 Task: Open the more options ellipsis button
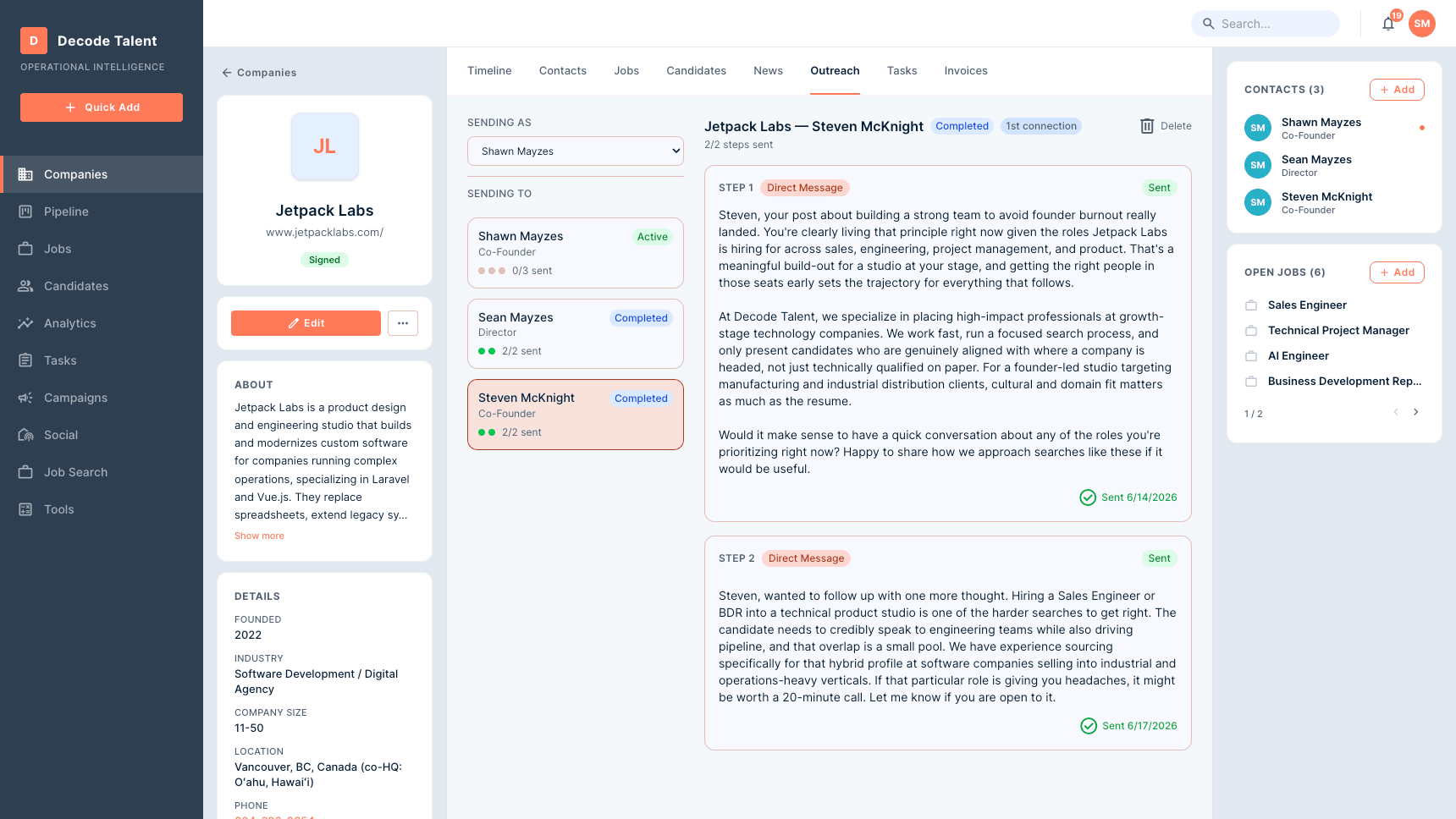403,323
